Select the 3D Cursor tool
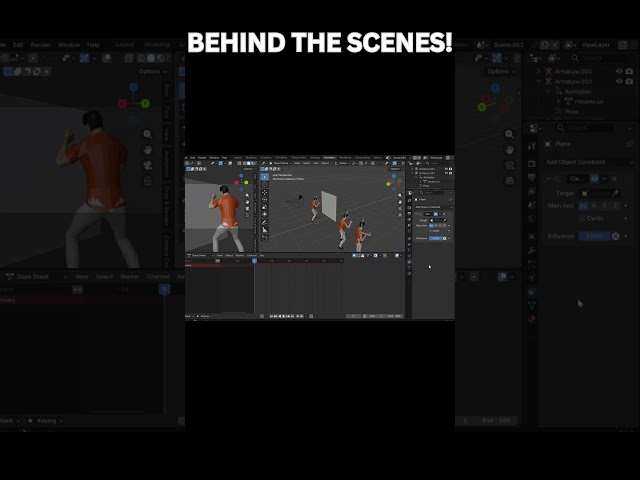640x480 pixels. point(264,184)
